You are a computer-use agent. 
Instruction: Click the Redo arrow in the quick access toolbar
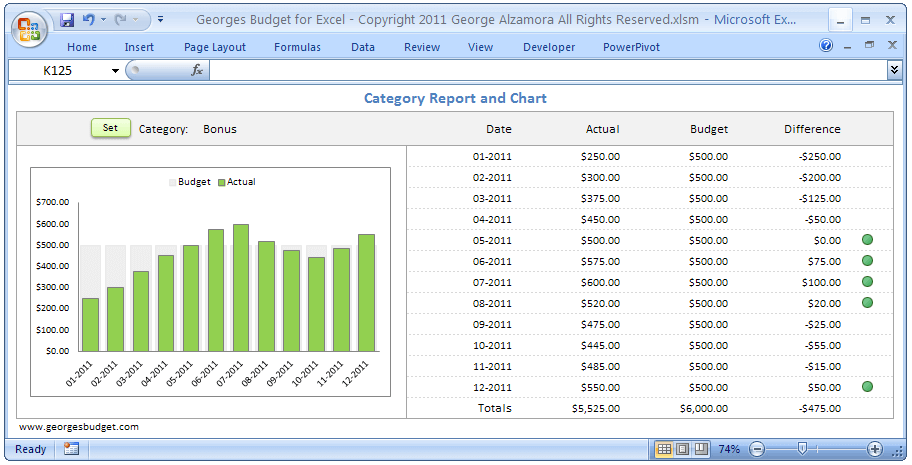(121, 20)
